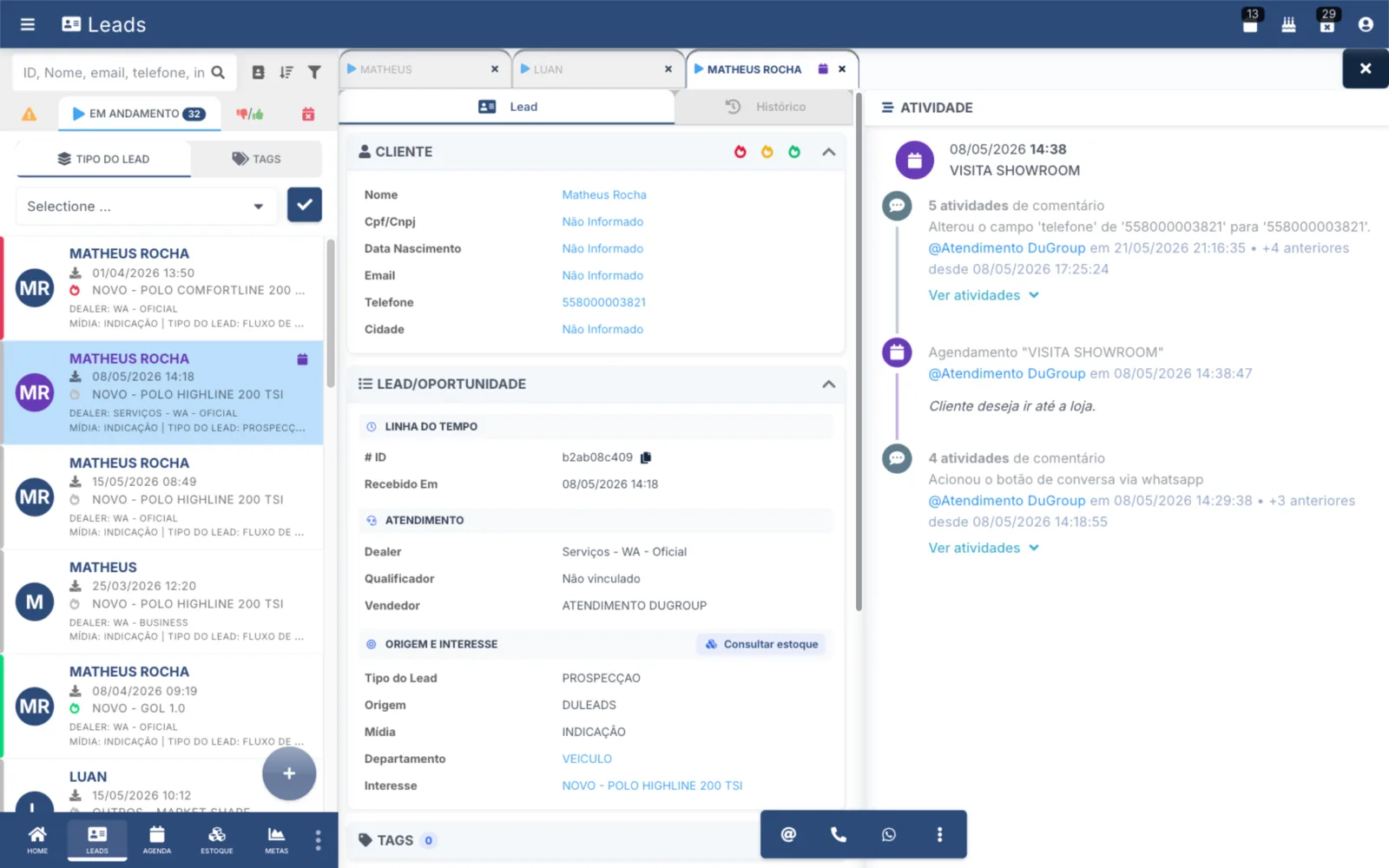Viewport: 1389px width, 868px height.
Task: Go to Home in bottom navigation
Action: point(37,839)
